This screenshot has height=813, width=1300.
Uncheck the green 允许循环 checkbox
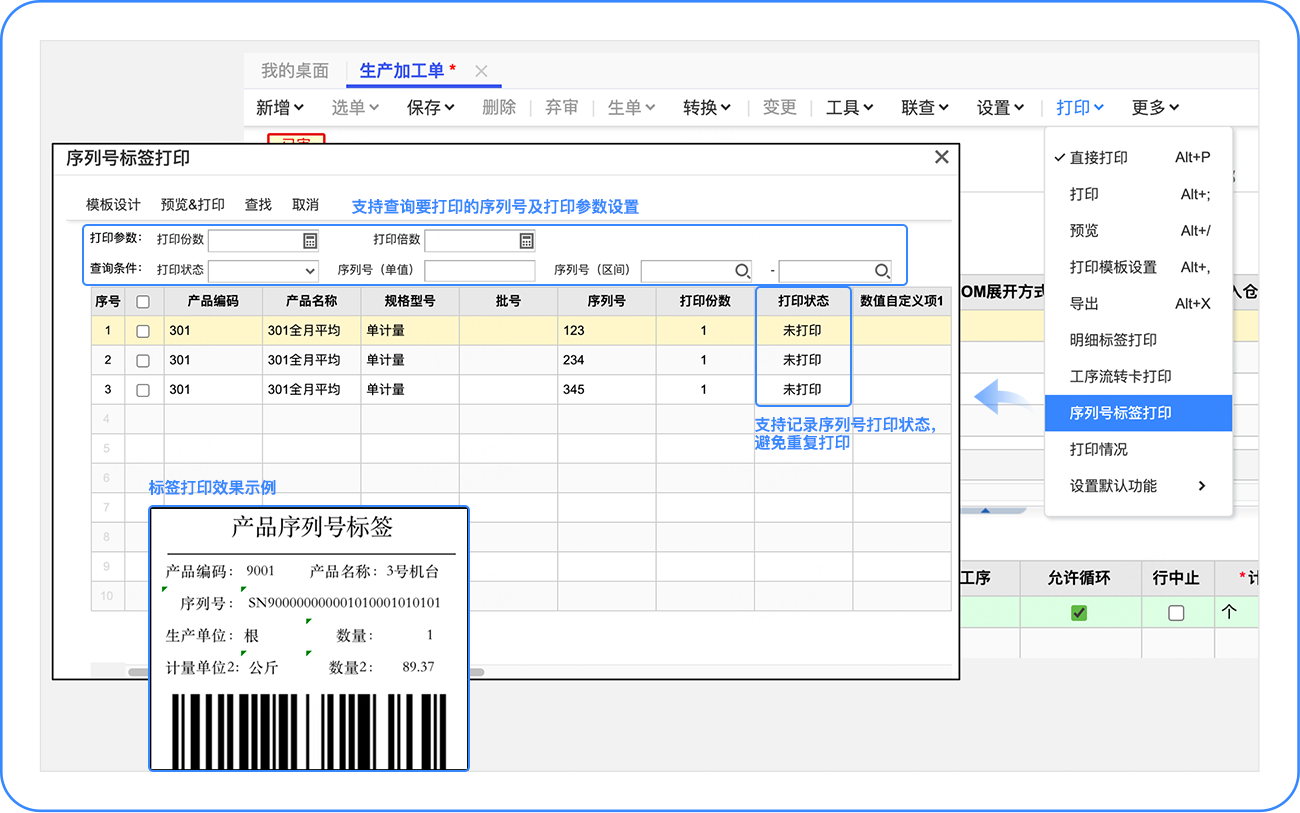[x=1079, y=613]
